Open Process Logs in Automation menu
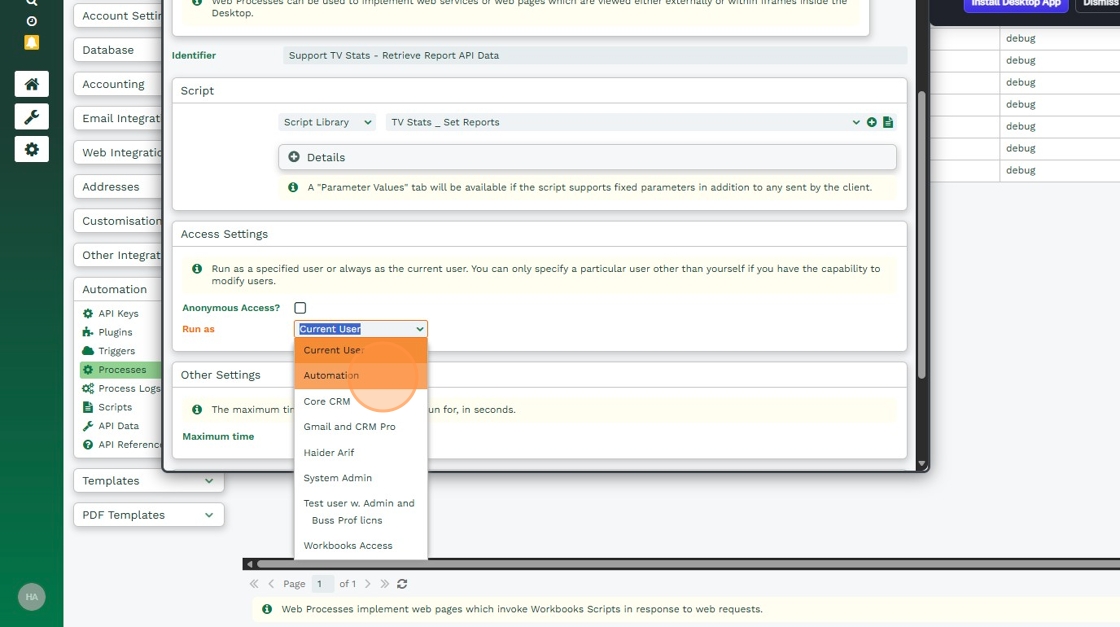This screenshot has height=627, width=1120. pos(128,389)
